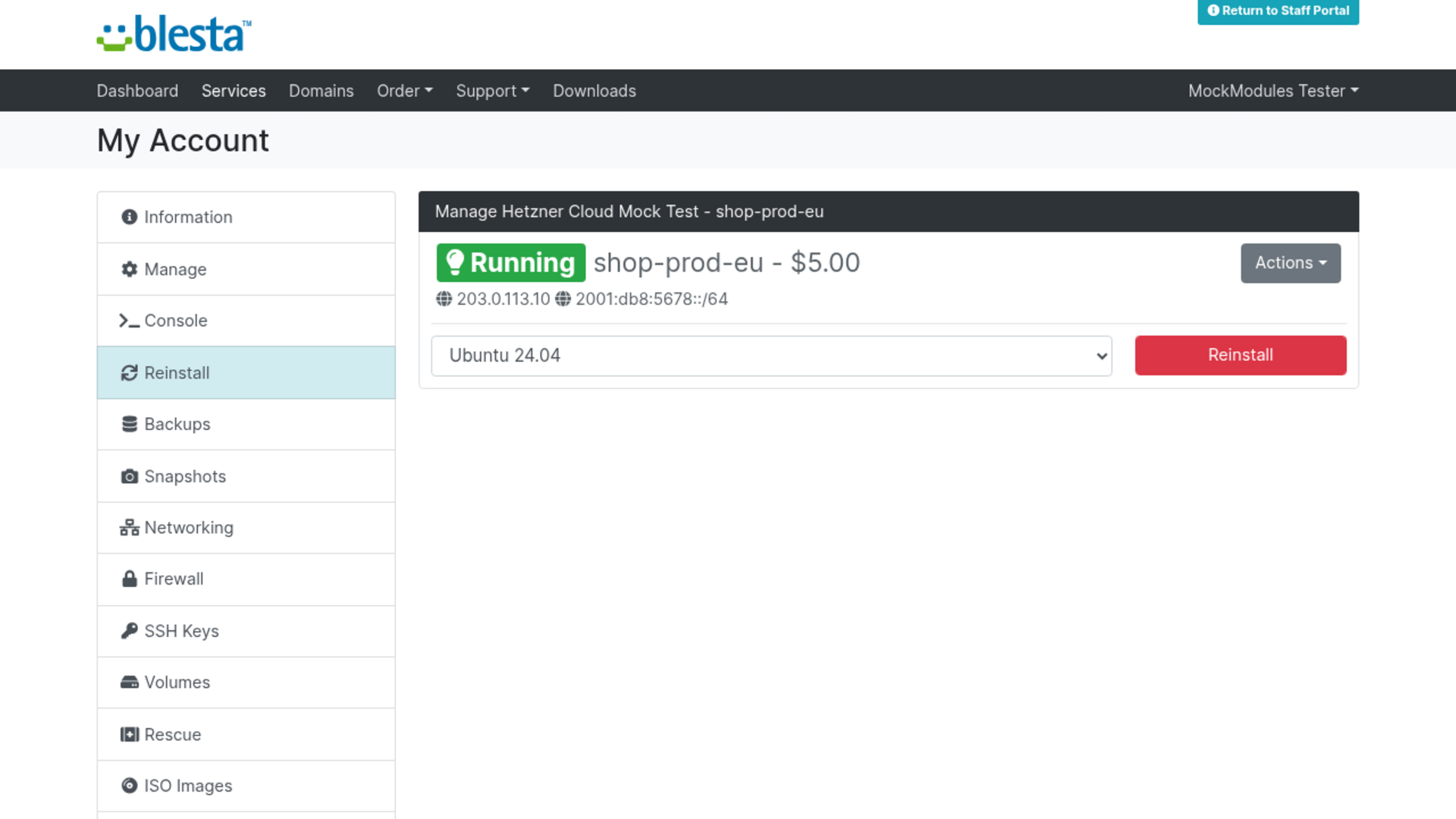
Task: Open the Firewall tab
Action: point(246,579)
